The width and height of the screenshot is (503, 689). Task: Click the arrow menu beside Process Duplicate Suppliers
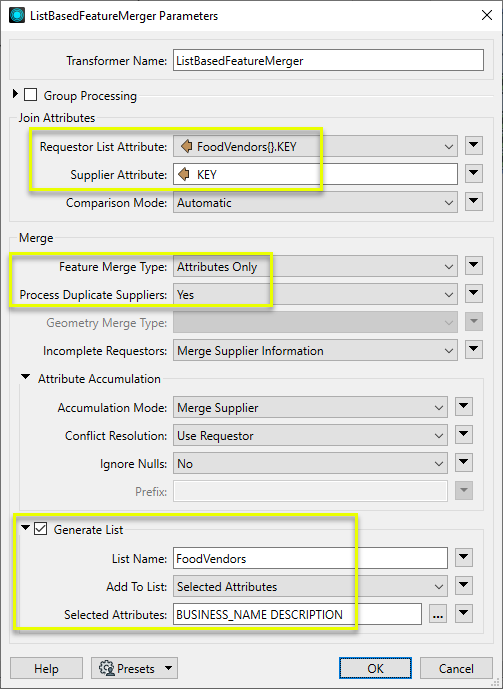tap(474, 294)
